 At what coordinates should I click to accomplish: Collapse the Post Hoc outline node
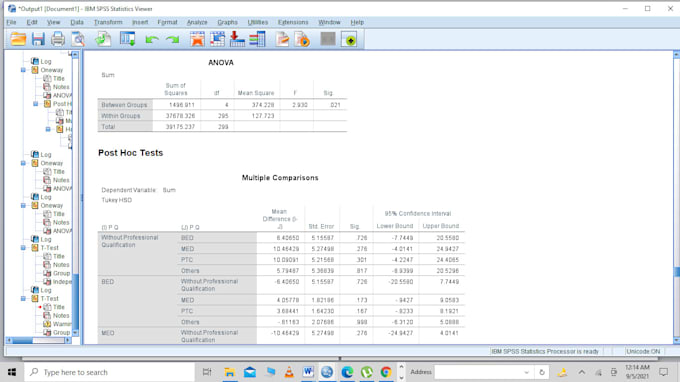36,104
